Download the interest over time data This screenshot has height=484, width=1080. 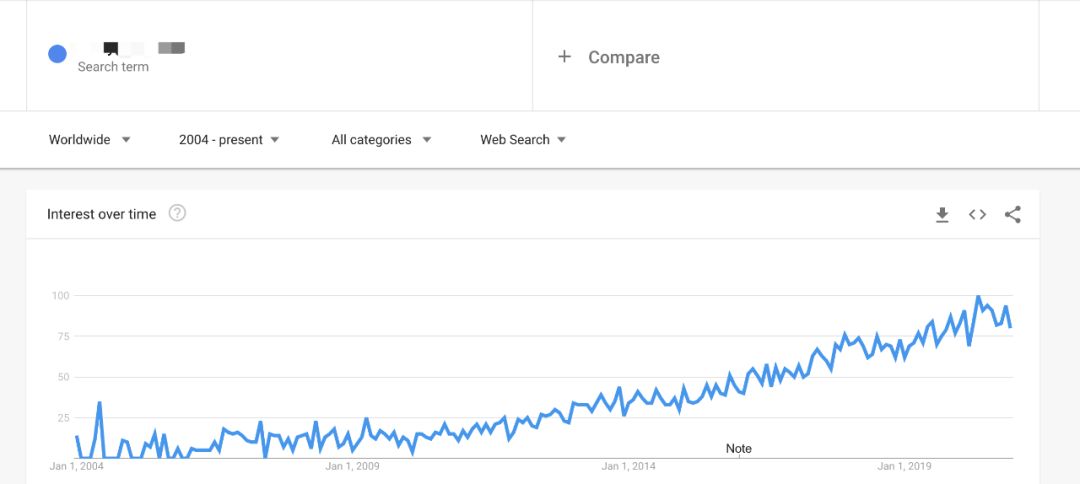[x=942, y=214]
